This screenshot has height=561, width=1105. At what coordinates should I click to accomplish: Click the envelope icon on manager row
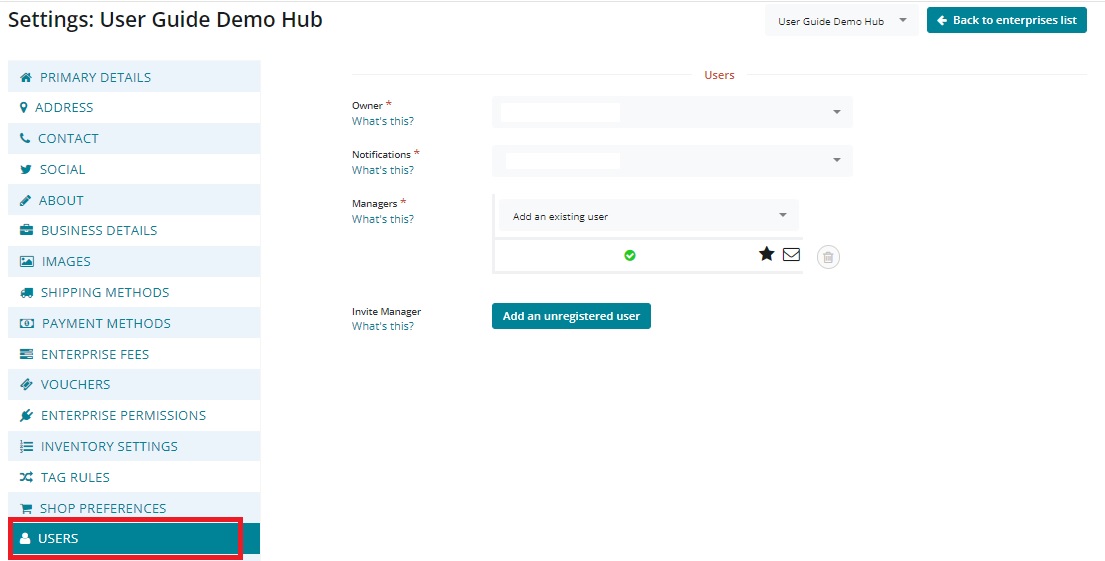point(791,254)
